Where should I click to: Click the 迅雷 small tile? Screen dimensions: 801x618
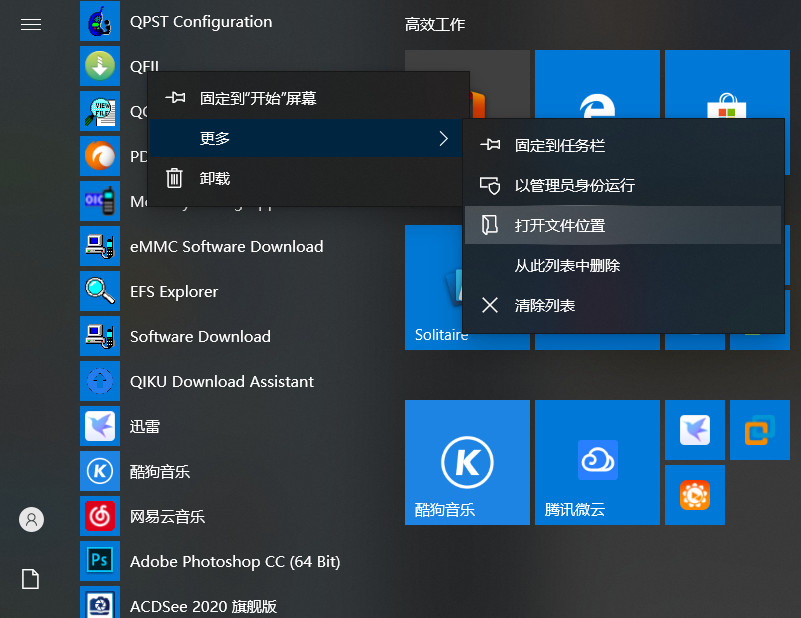tap(695, 430)
